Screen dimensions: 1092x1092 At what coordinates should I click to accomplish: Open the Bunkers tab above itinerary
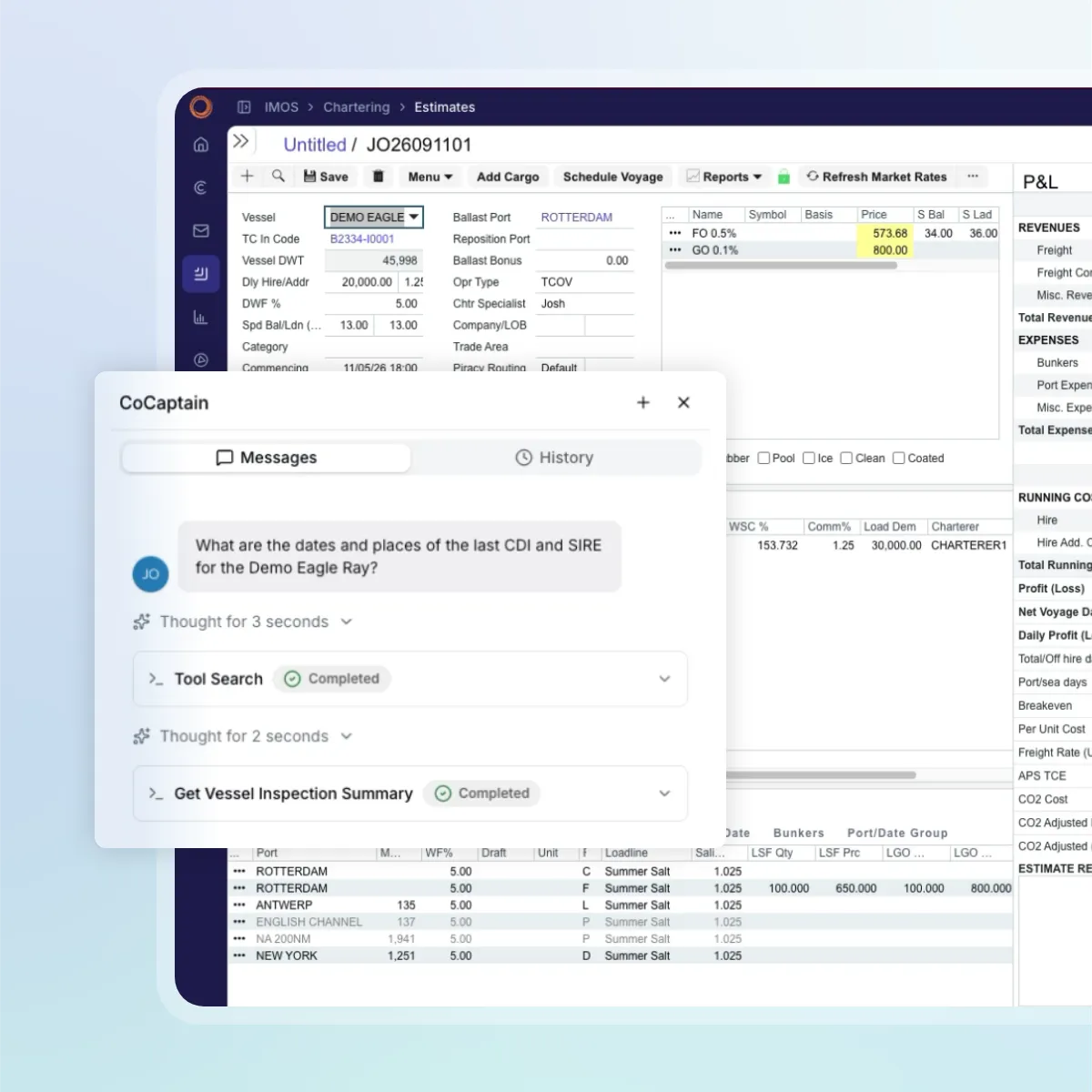pos(798,833)
